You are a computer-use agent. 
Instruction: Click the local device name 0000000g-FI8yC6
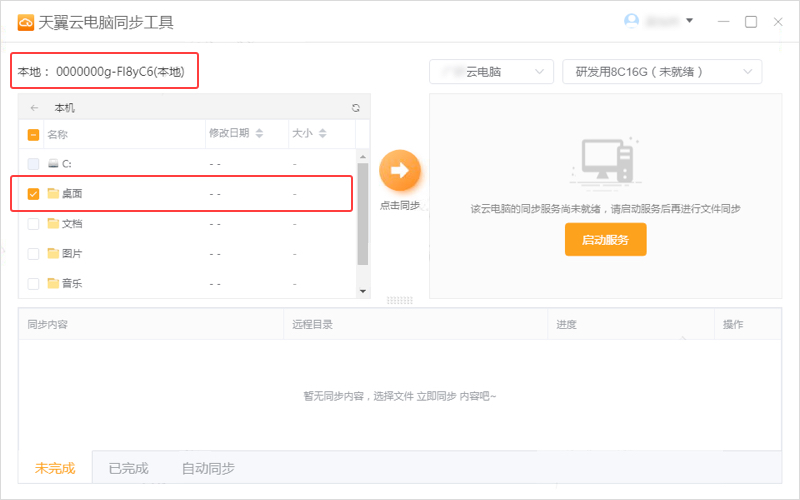click(x=105, y=71)
